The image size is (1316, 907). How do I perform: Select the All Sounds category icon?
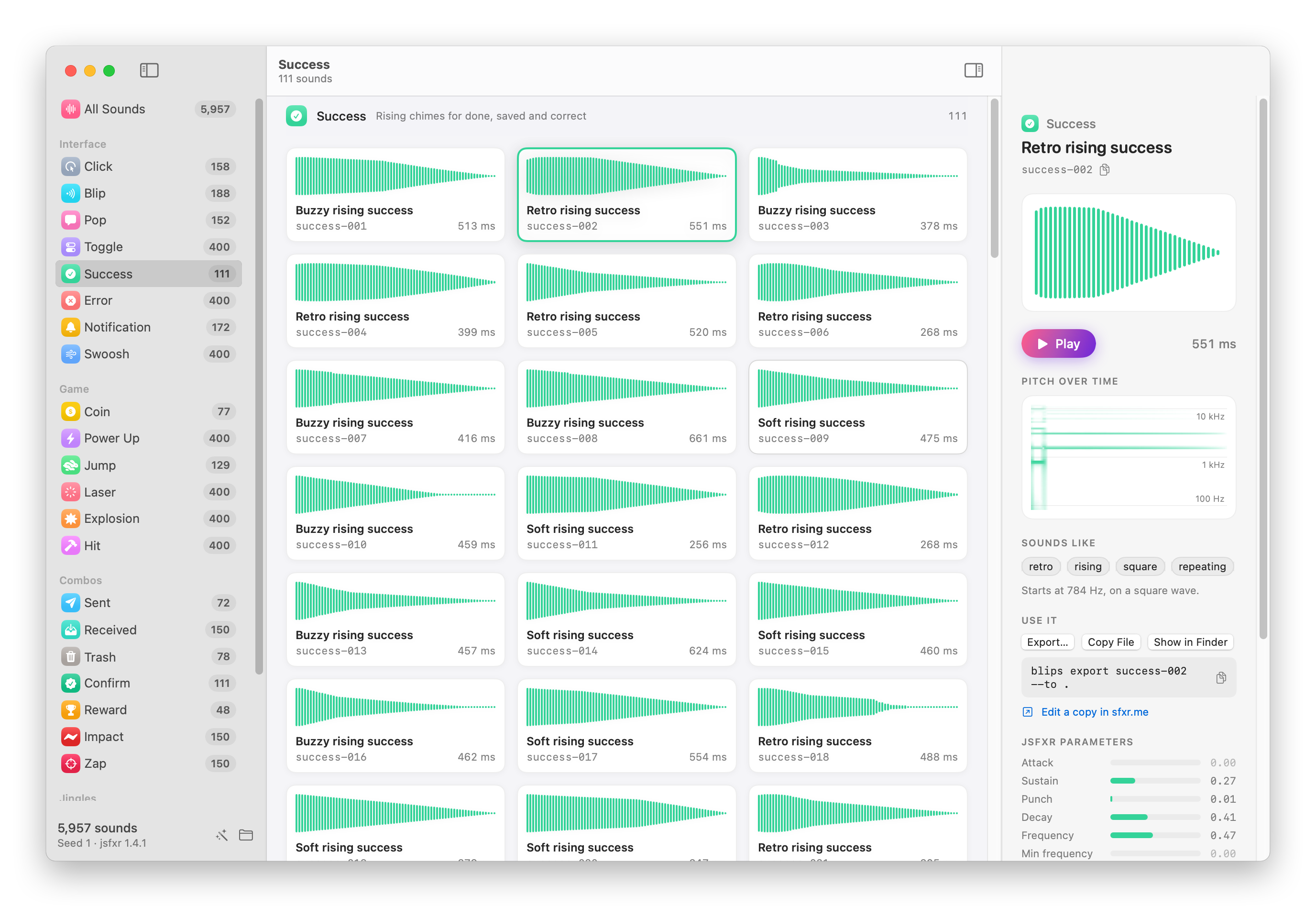(x=70, y=109)
